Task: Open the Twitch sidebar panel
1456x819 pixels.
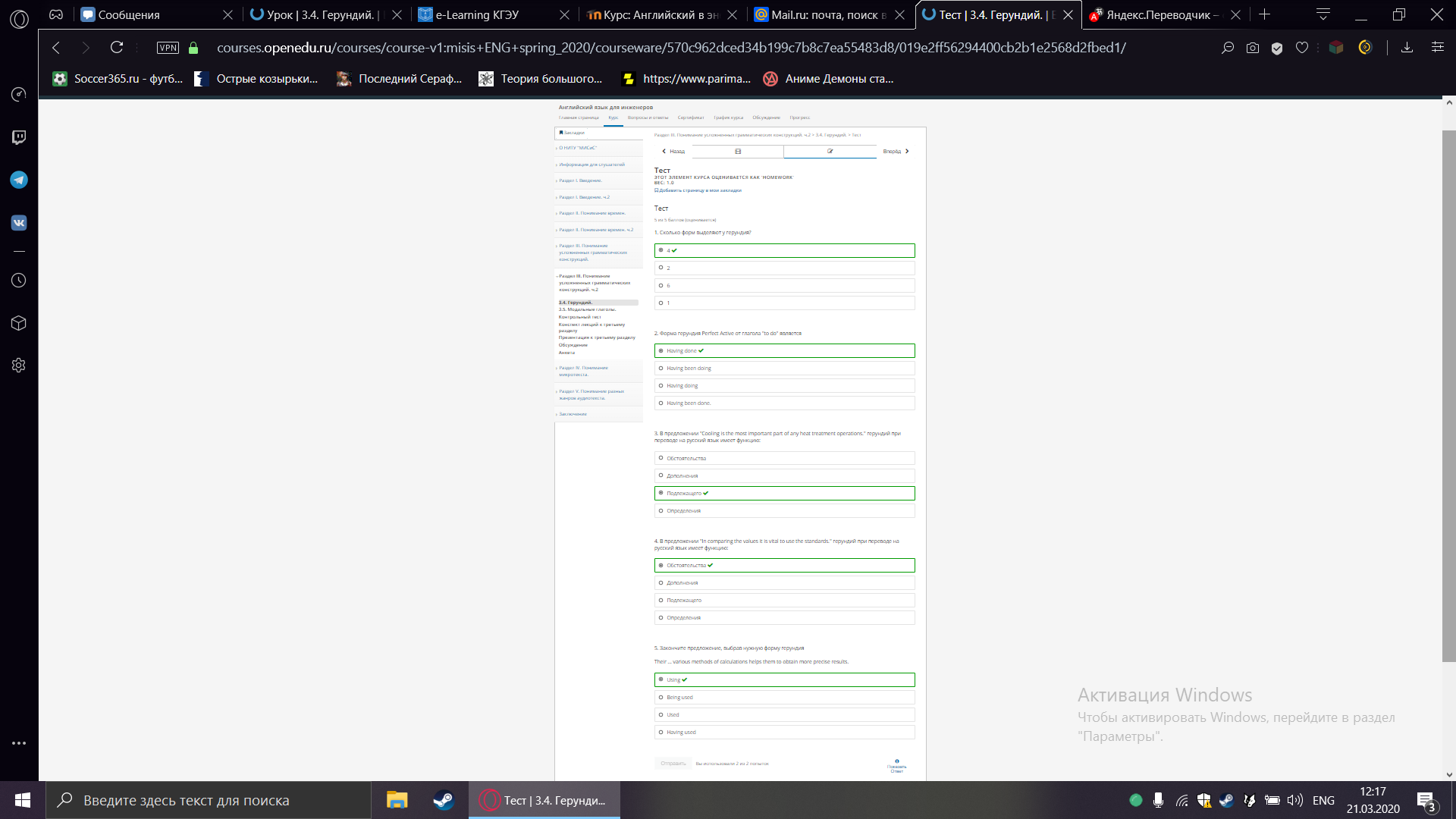Action: tap(19, 137)
